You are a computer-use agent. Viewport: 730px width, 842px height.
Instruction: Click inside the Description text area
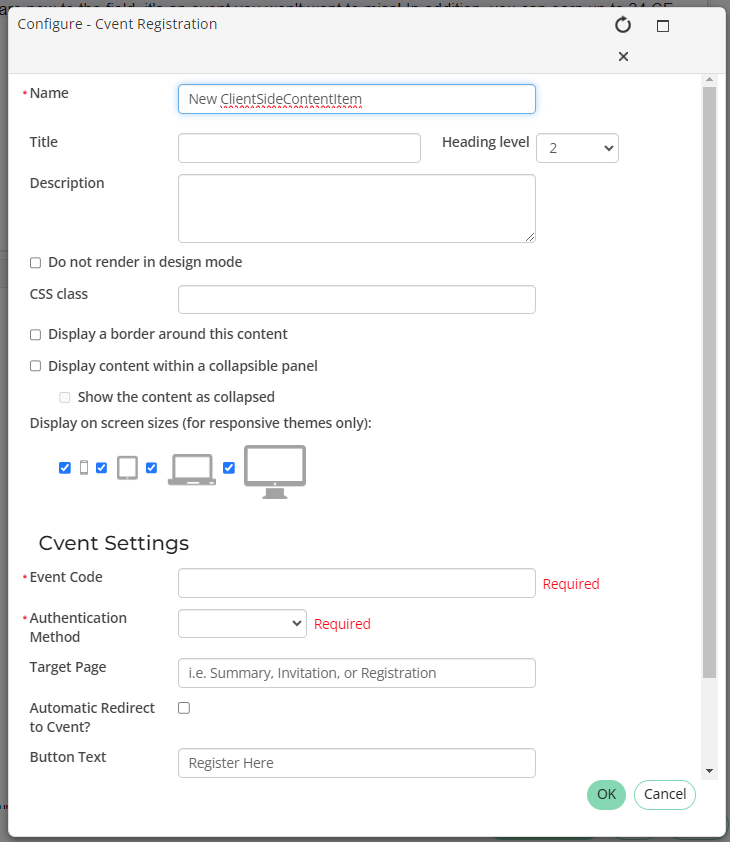tap(356, 208)
